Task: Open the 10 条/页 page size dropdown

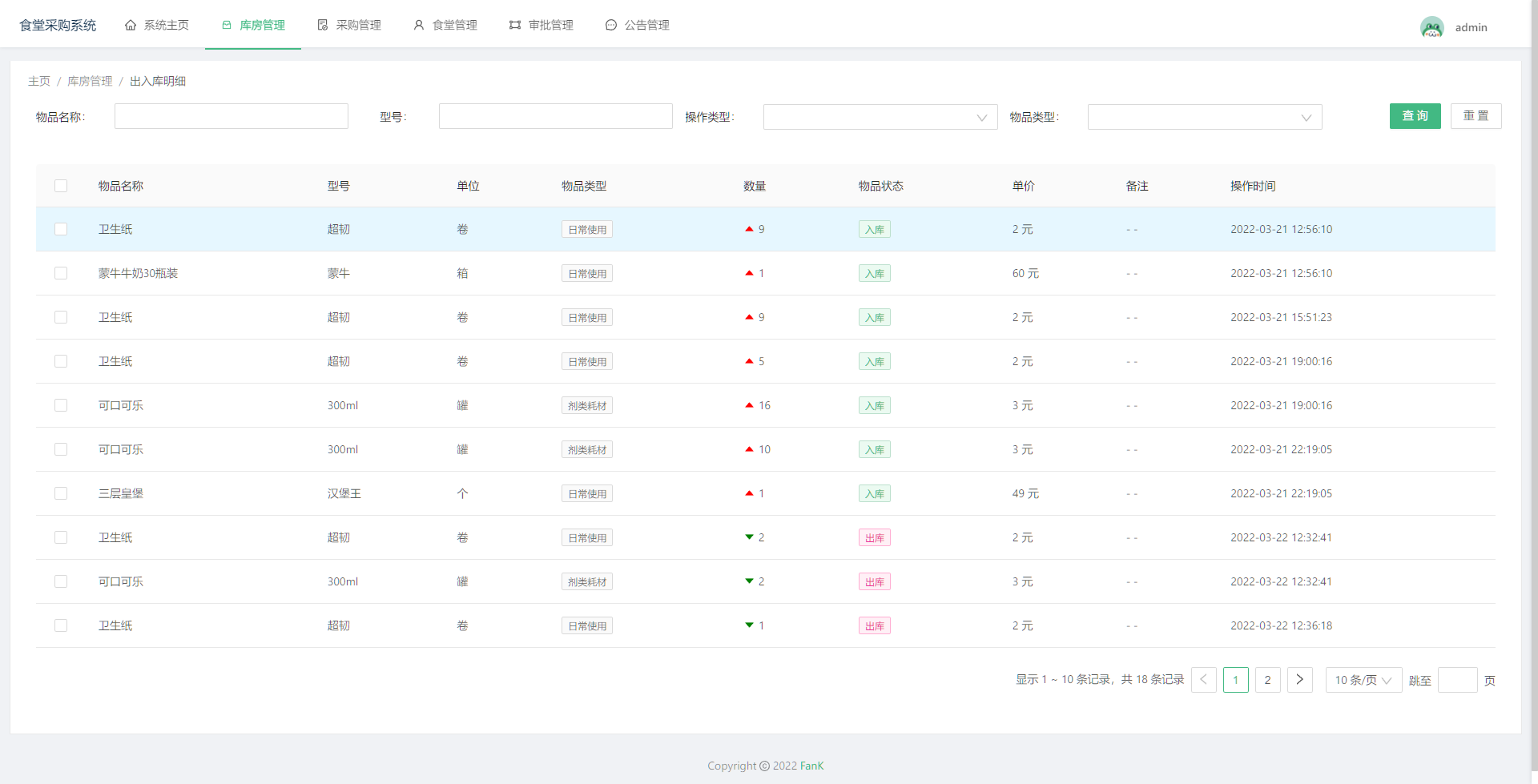Action: click(x=1363, y=679)
